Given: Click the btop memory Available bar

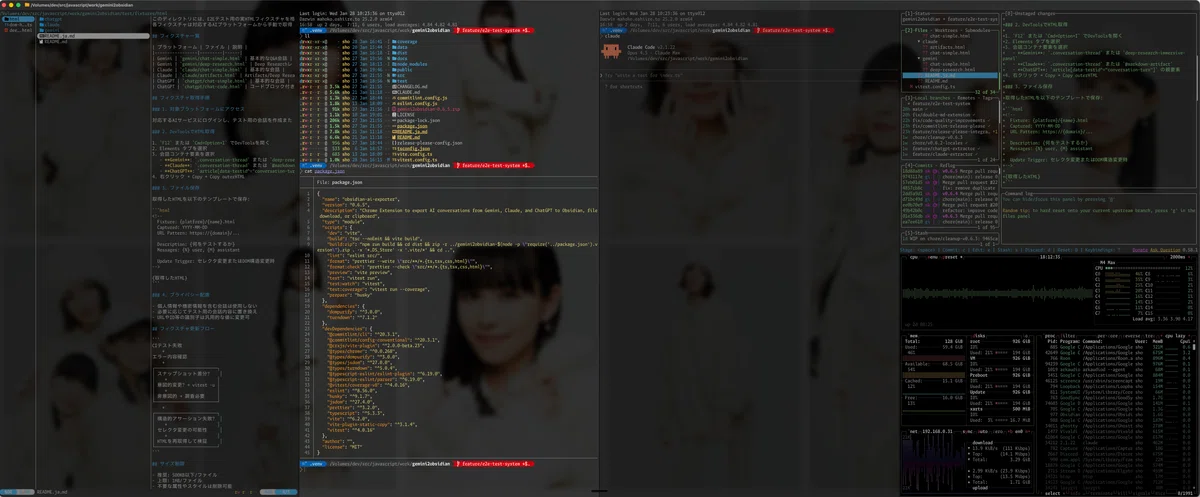Looking at the screenshot, I should click(x=934, y=375).
